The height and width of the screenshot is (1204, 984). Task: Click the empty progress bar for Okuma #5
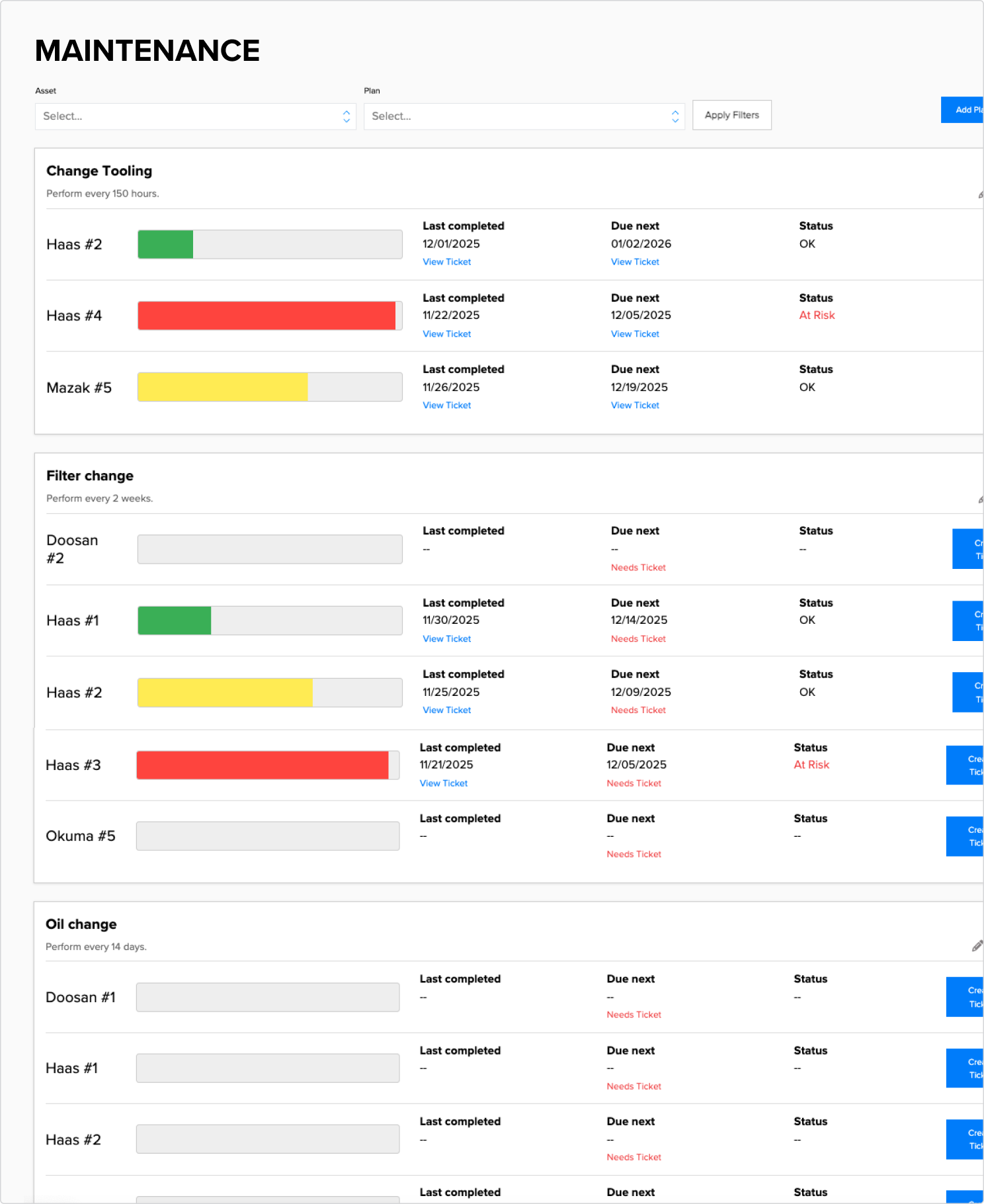(268, 836)
